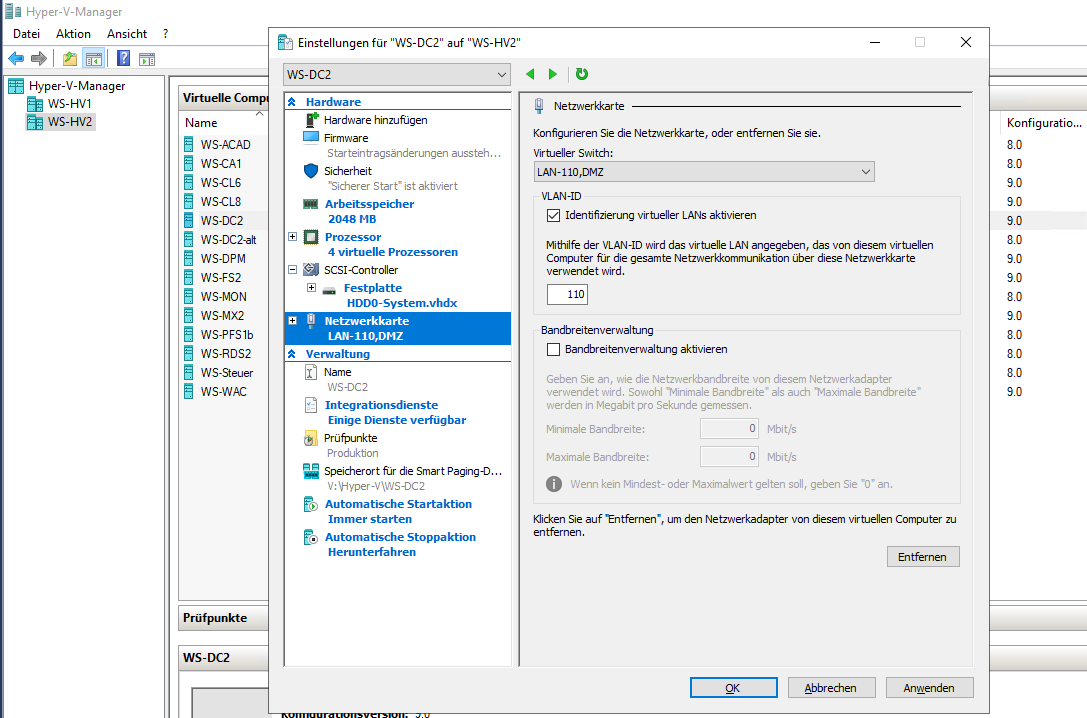Go to the next VM with the green right arrow
The image size is (1087, 718).
(553, 74)
